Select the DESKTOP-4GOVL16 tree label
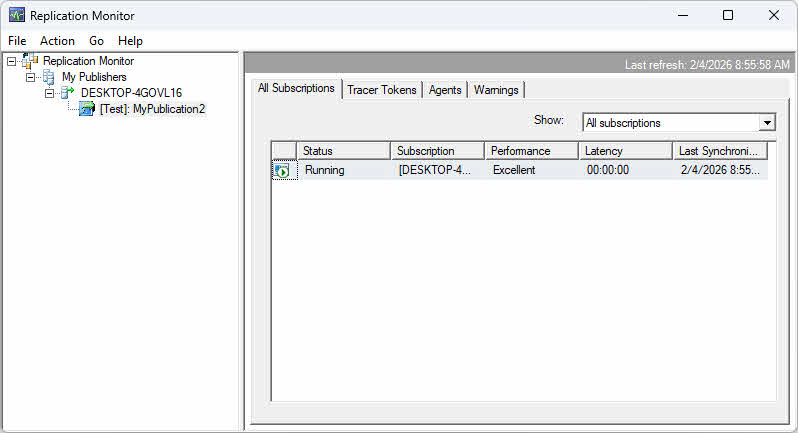Screen dimensions: 798x433 point(131,93)
